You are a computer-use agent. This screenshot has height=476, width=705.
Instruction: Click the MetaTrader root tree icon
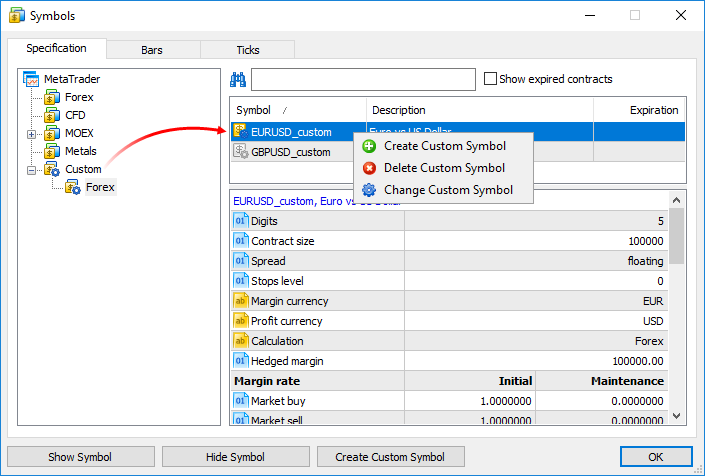click(x=31, y=79)
